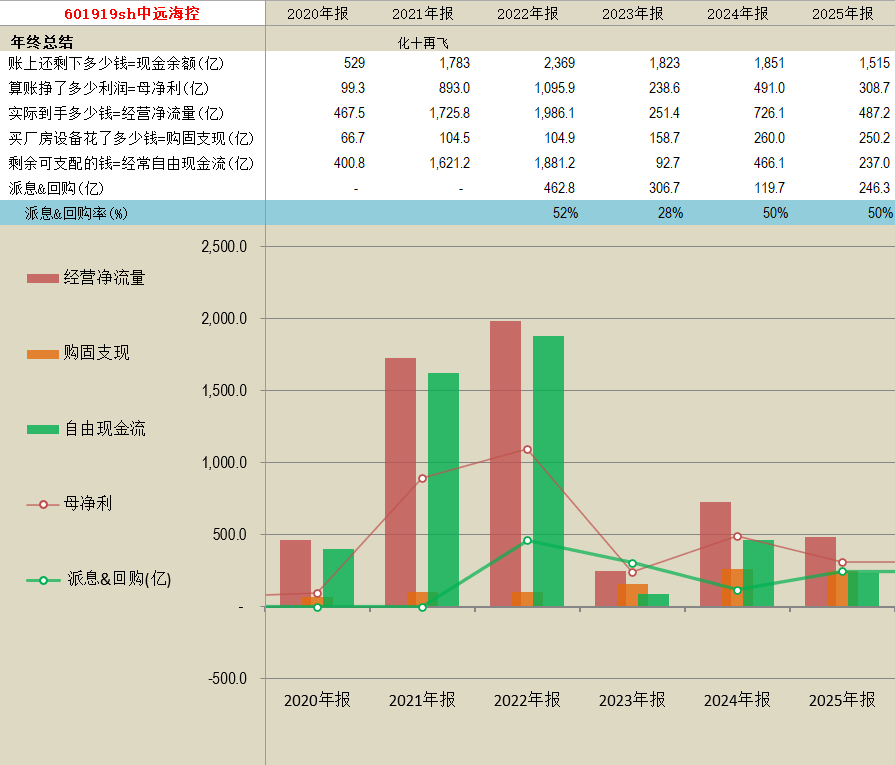Select the free cash flow value 400.8

click(x=349, y=163)
